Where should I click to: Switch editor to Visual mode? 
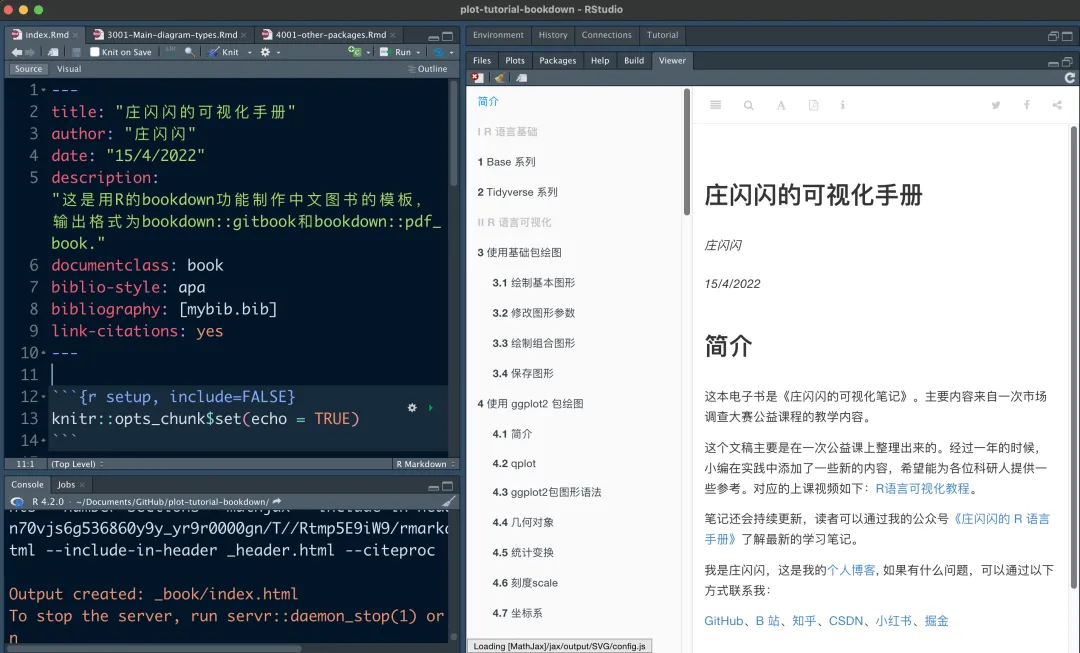point(69,69)
